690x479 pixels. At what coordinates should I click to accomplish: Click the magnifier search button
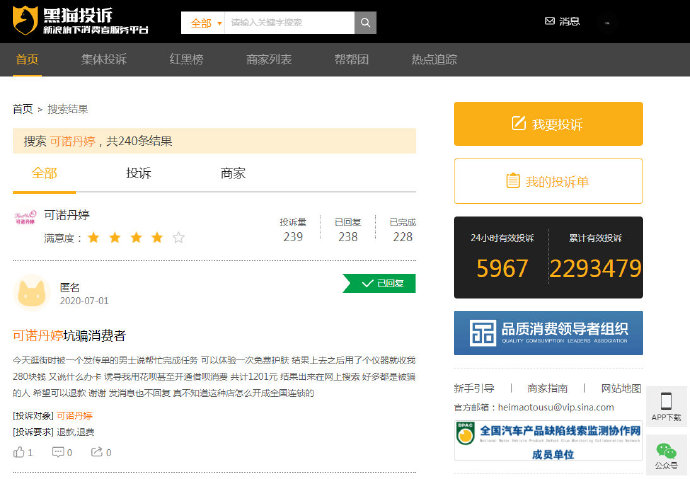365,23
